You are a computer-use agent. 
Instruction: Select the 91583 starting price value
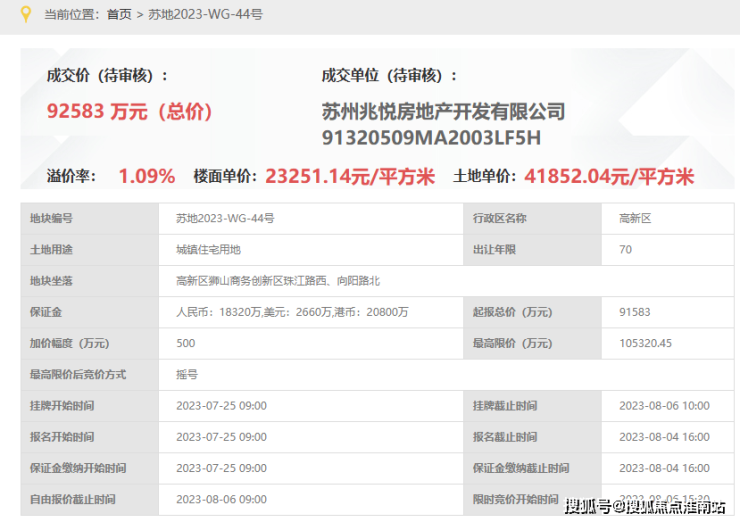point(635,312)
